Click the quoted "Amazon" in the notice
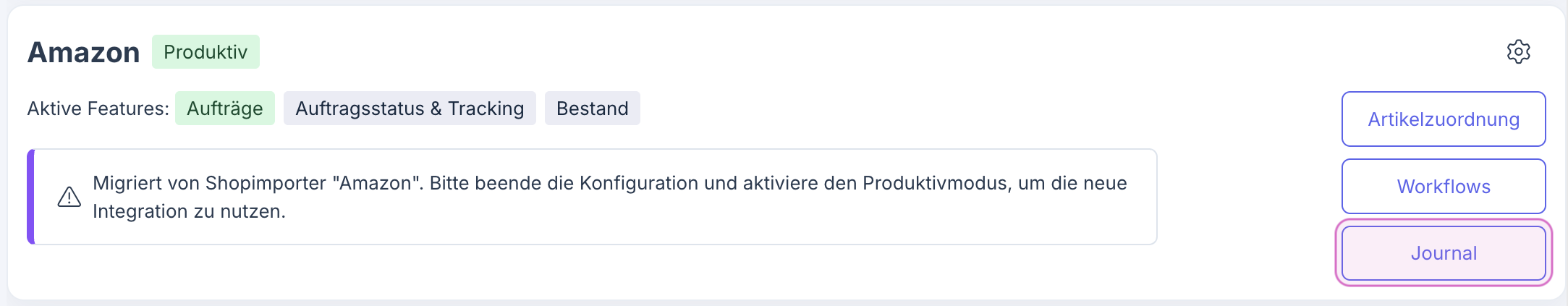Screen dimensions: 1568x306 click(x=377, y=183)
